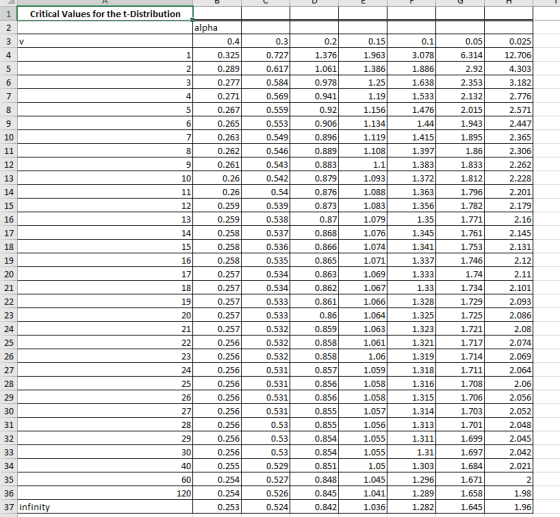Select the v value cell 60
Viewport: 560px width, 517px height.
[105, 479]
